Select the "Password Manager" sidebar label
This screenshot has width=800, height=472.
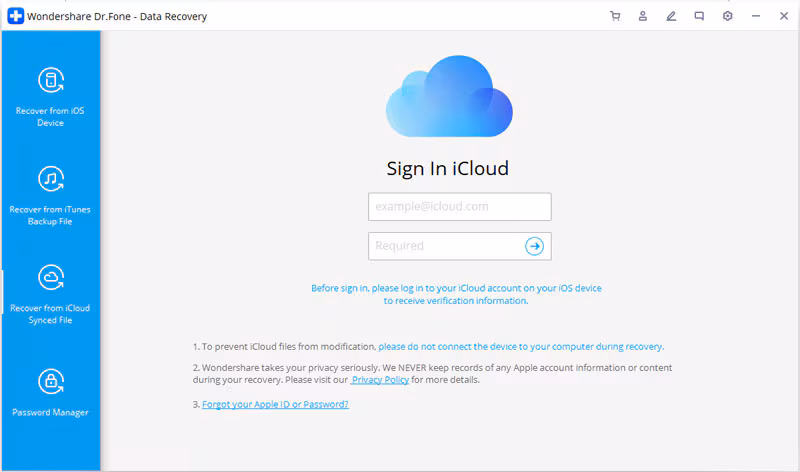point(50,412)
